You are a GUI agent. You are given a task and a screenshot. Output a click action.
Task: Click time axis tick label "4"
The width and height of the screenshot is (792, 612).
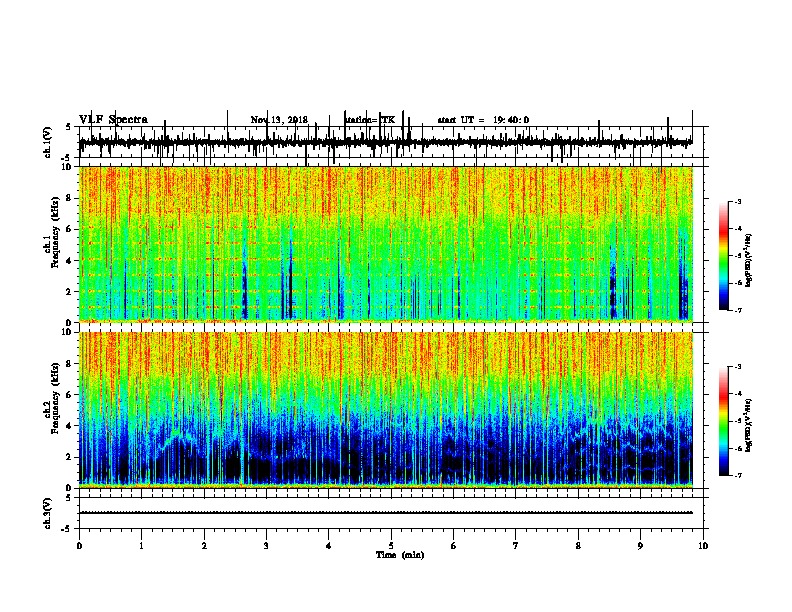click(x=329, y=546)
